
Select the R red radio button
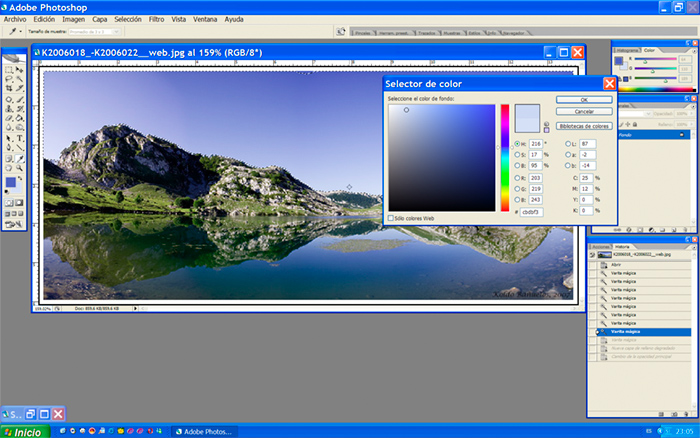point(517,177)
